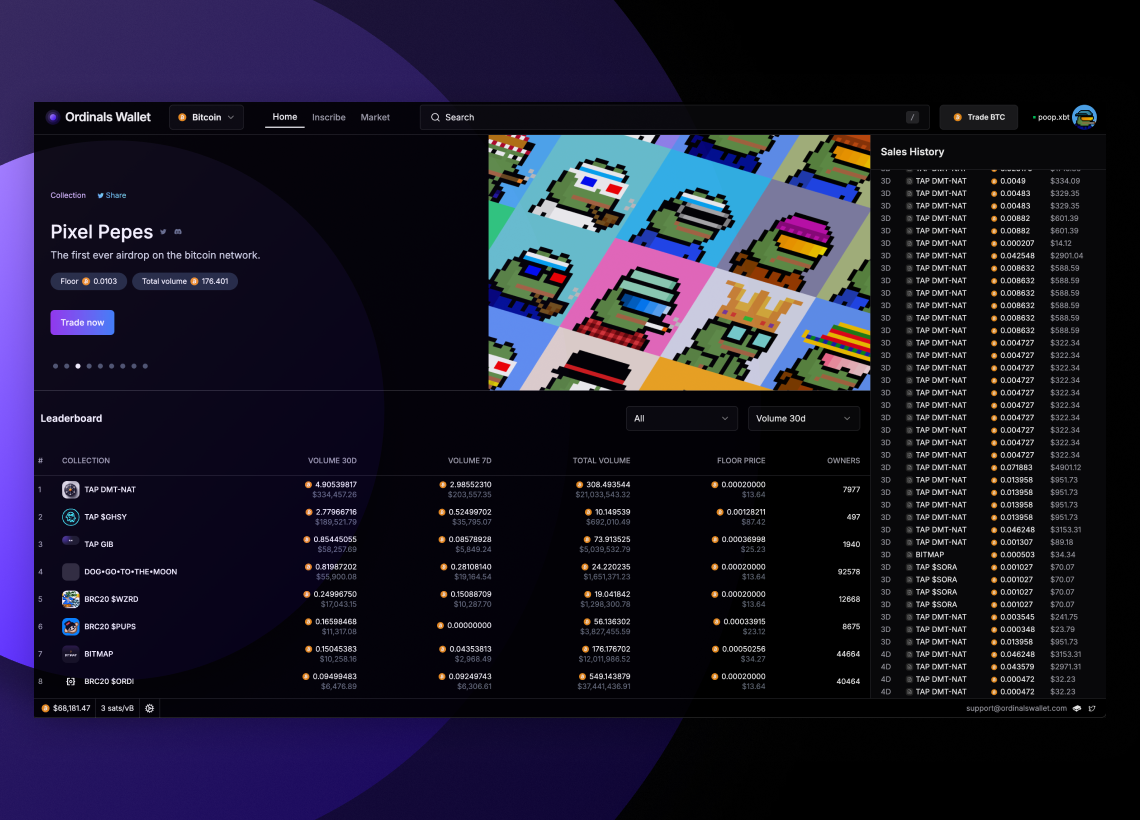Viewport: 1140px width, 820px height.
Task: Click the poop.xbt username
Action: [x=1053, y=117]
